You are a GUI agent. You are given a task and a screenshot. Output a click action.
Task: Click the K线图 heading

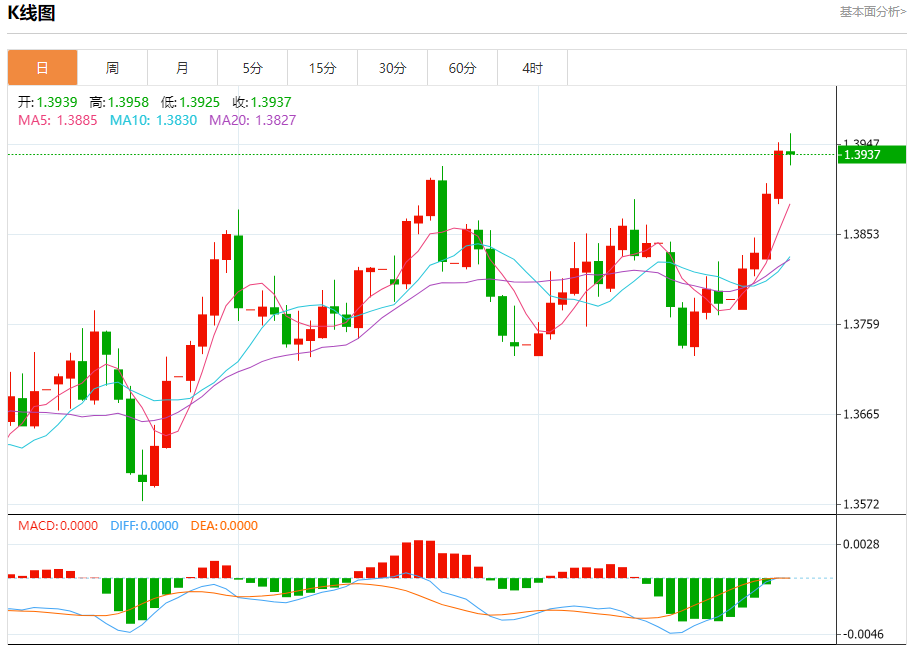31,13
